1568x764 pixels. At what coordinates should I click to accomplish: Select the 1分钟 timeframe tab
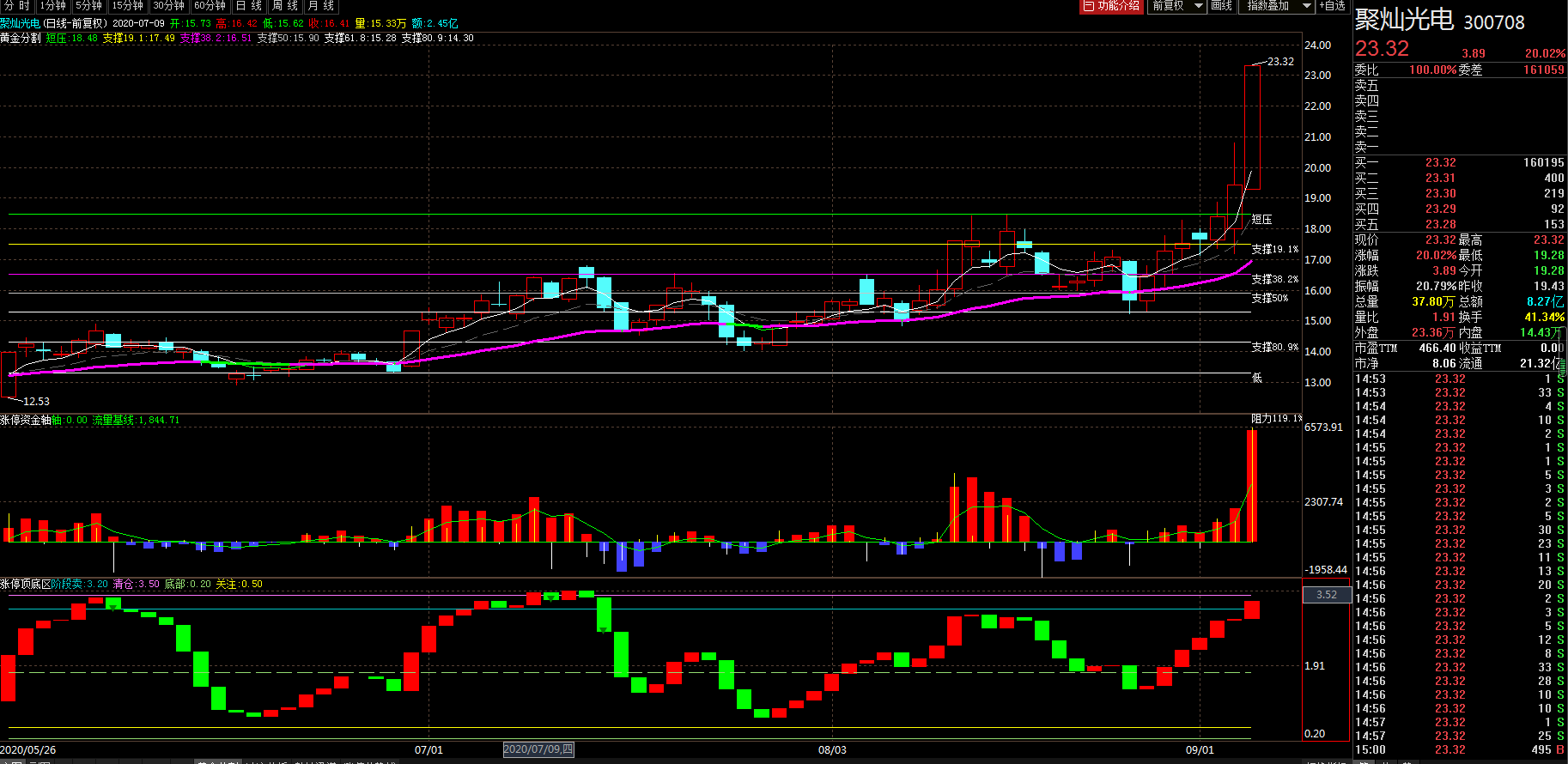53,6
